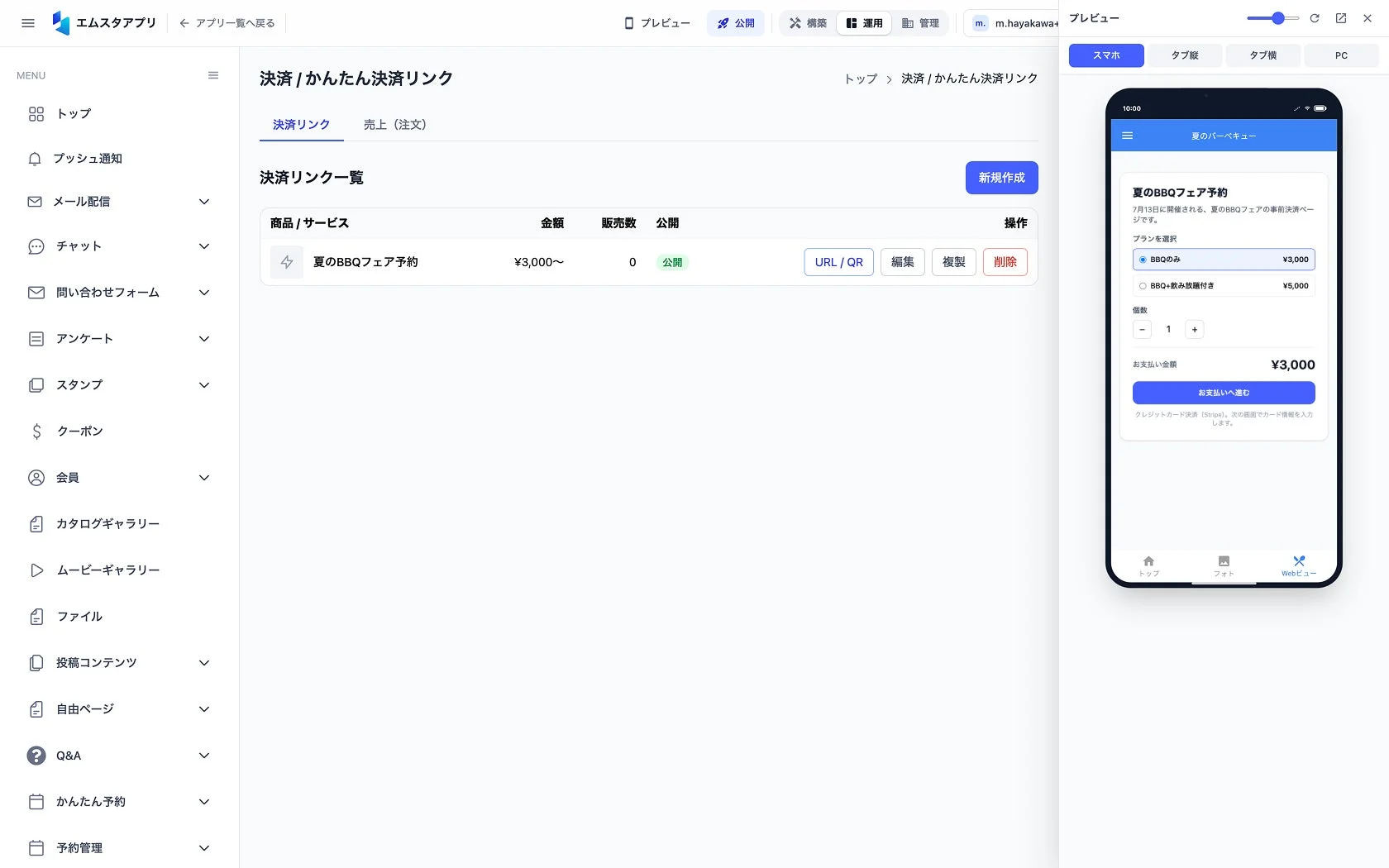The height and width of the screenshot is (868, 1389).
Task: Click the チャット speech bubble icon
Action: pos(36,246)
